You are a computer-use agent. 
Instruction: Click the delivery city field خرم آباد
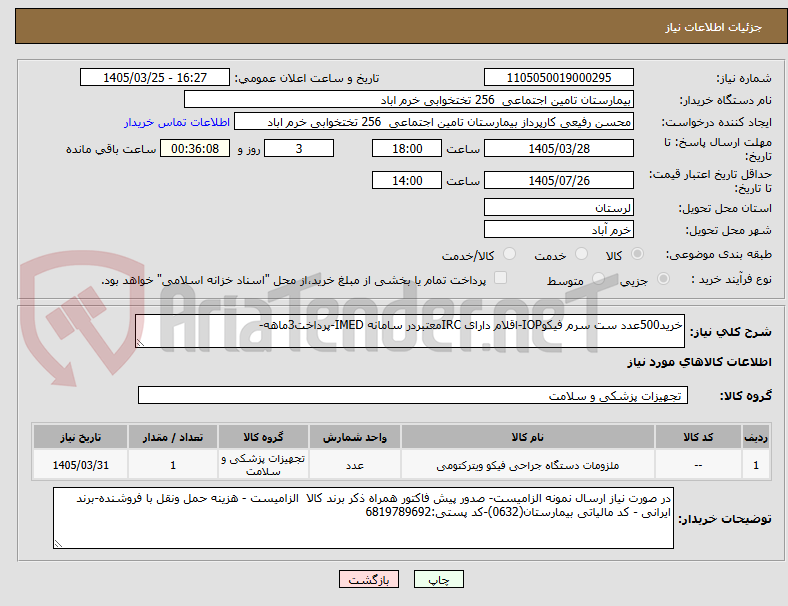pos(559,229)
